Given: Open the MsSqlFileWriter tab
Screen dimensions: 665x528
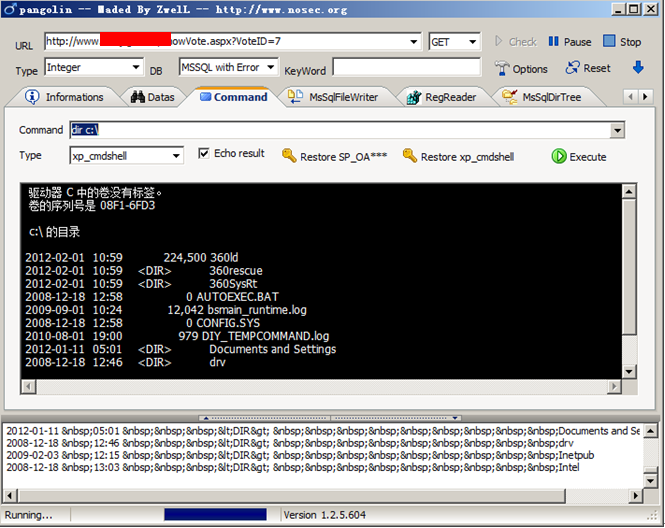Looking at the screenshot, I should 334,97.
